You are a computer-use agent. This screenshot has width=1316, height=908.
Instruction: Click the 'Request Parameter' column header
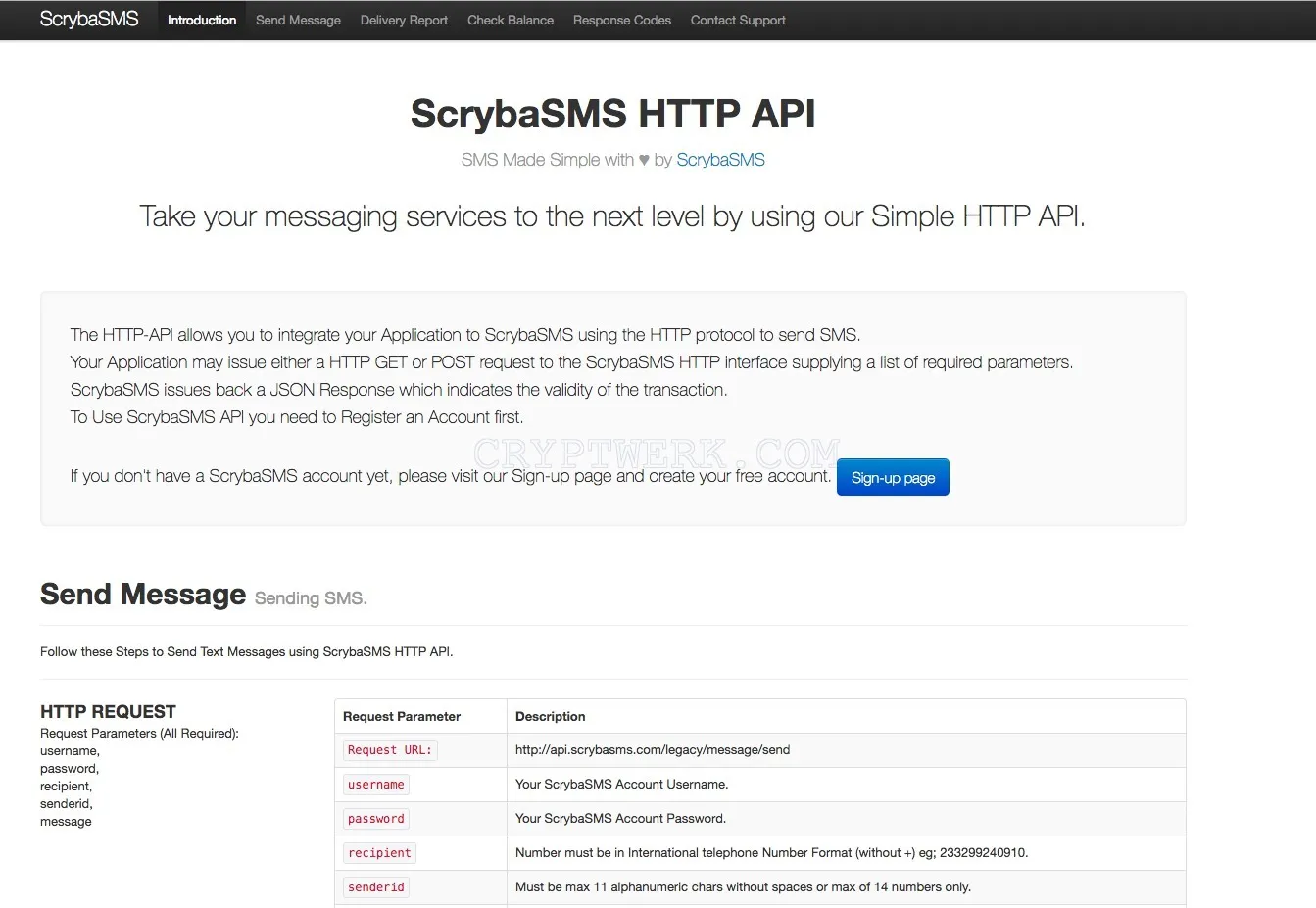(x=402, y=716)
